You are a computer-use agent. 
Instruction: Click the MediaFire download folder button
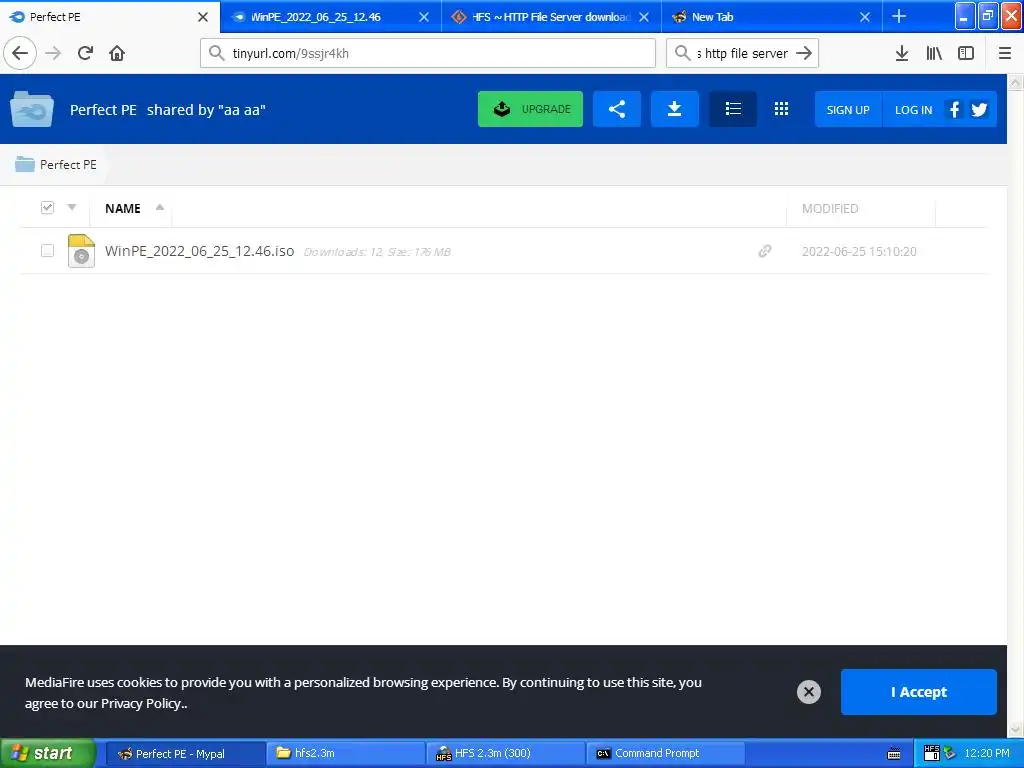point(675,109)
